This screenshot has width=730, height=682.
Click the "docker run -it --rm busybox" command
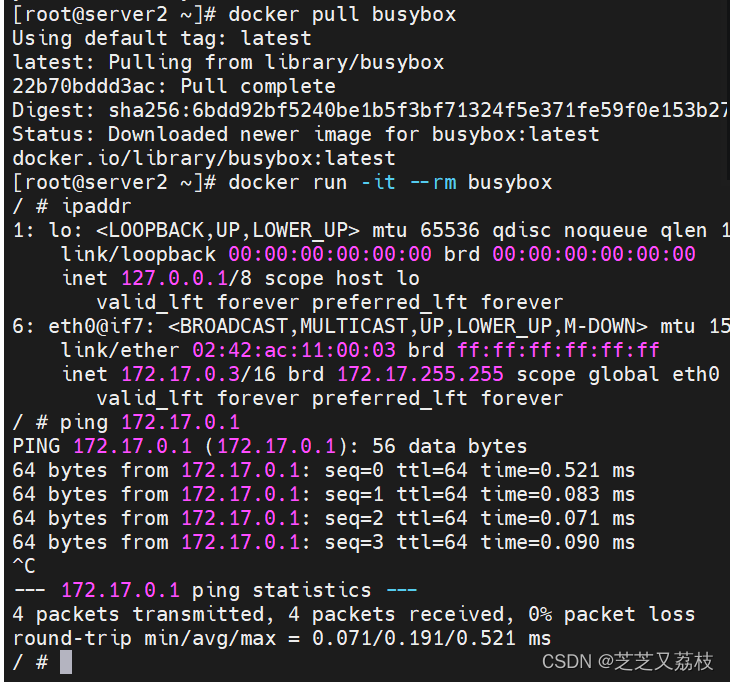(390, 182)
